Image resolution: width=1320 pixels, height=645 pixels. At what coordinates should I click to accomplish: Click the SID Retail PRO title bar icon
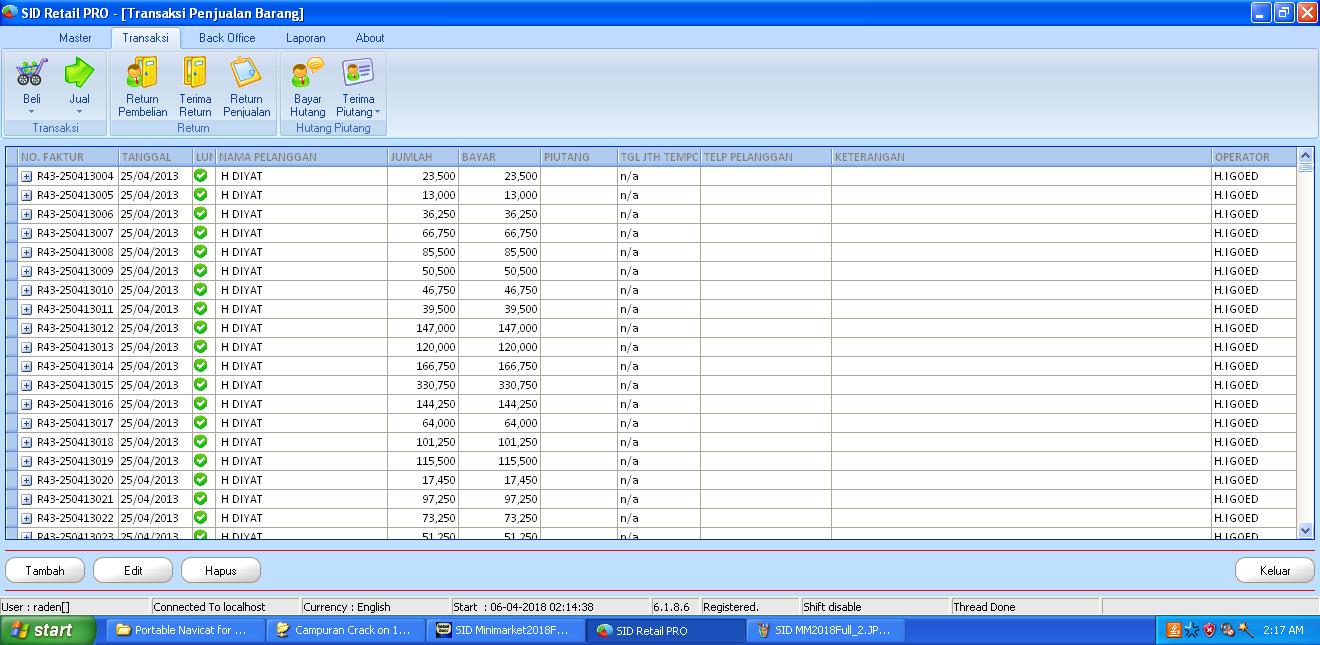(10, 13)
